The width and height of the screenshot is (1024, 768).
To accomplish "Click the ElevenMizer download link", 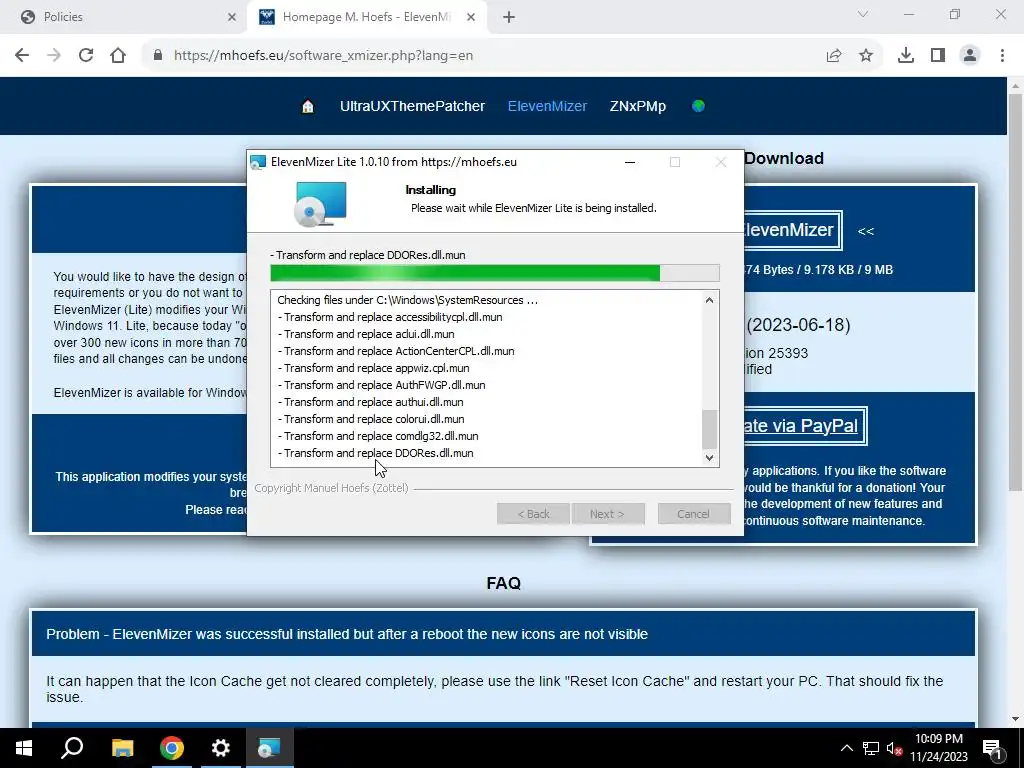I will pos(791,230).
